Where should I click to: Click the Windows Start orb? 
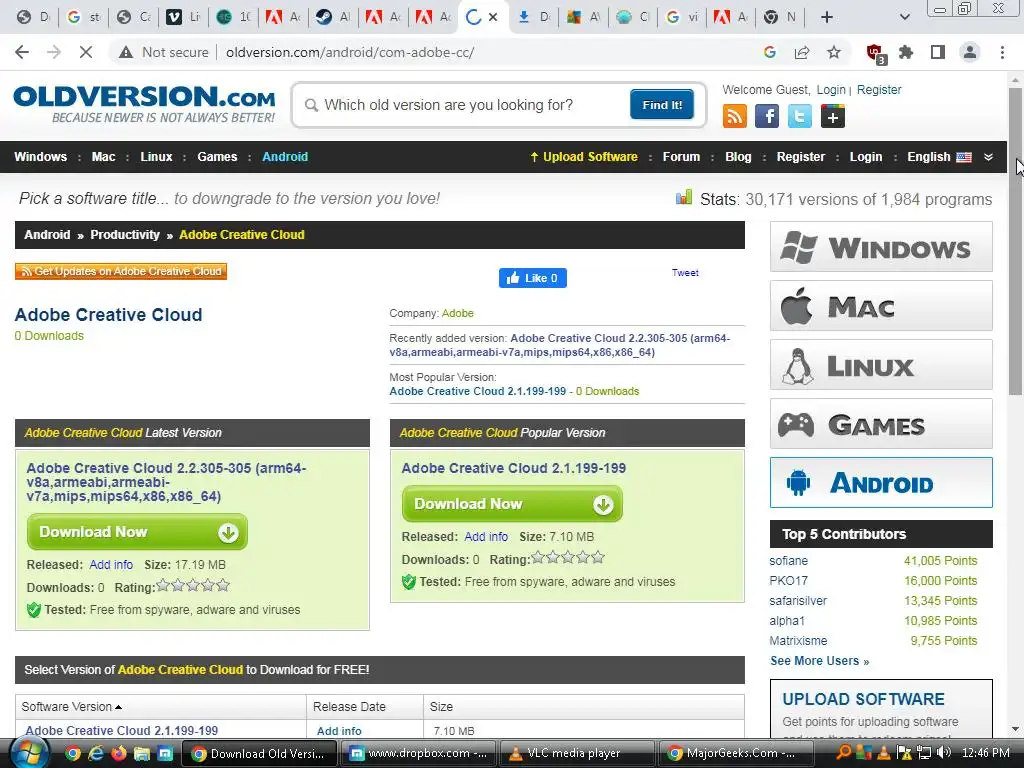(x=29, y=753)
